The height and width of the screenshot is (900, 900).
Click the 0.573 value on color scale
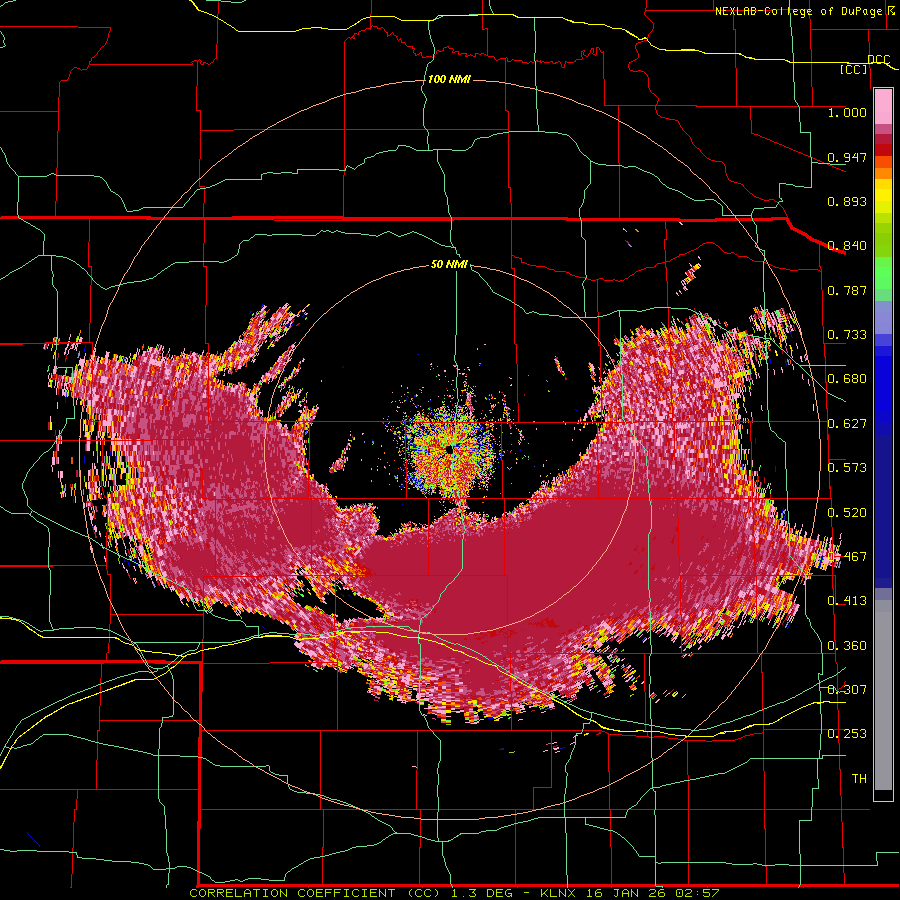847,467
